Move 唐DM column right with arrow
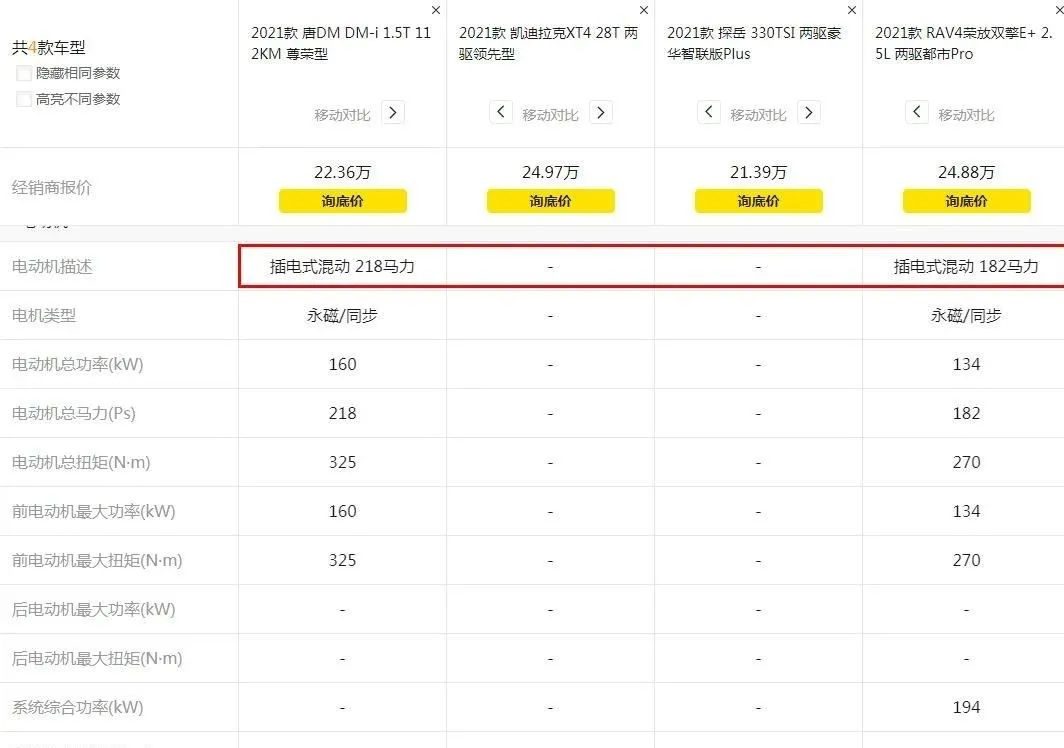Viewport: 1064px width, 748px height. 393,113
